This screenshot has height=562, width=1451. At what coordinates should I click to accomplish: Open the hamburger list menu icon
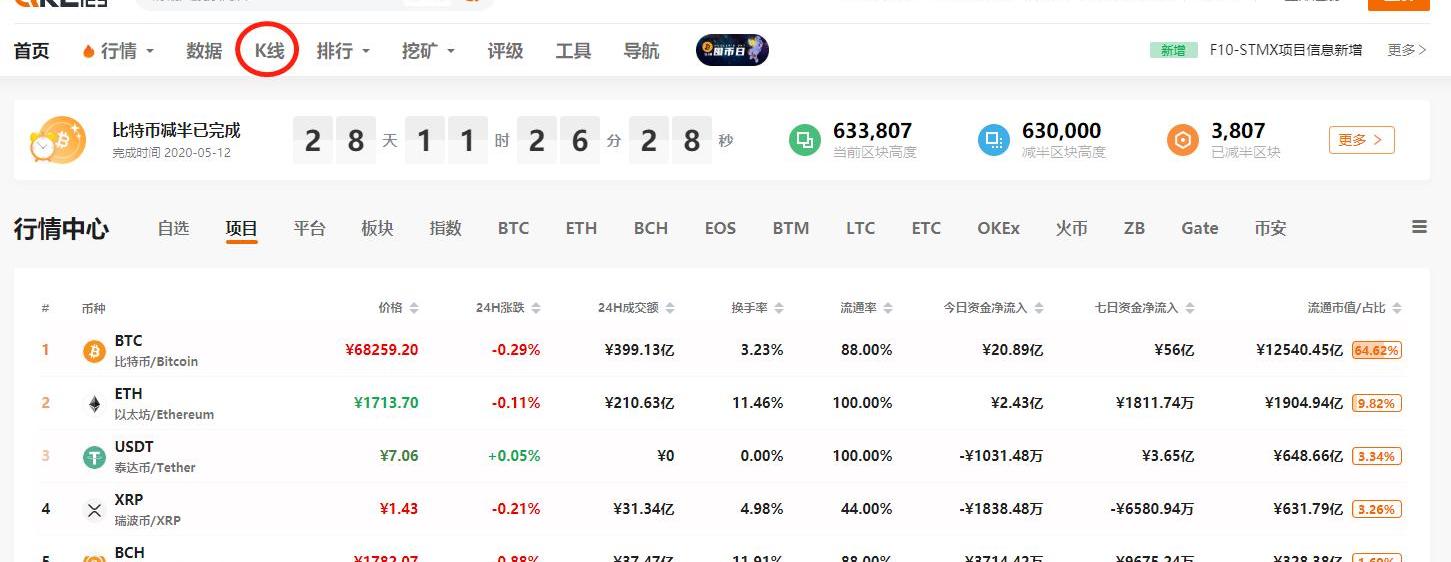click(1419, 228)
